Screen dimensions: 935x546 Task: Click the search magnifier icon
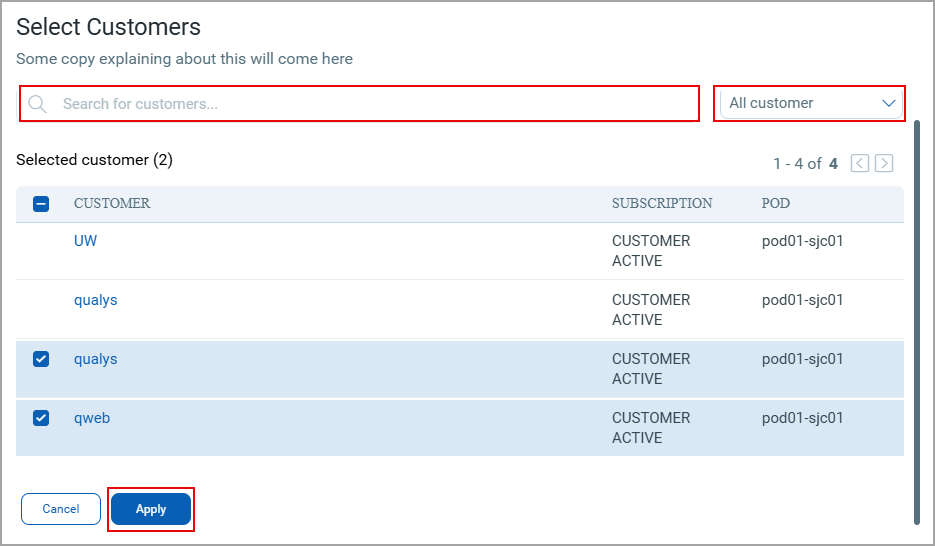point(37,104)
